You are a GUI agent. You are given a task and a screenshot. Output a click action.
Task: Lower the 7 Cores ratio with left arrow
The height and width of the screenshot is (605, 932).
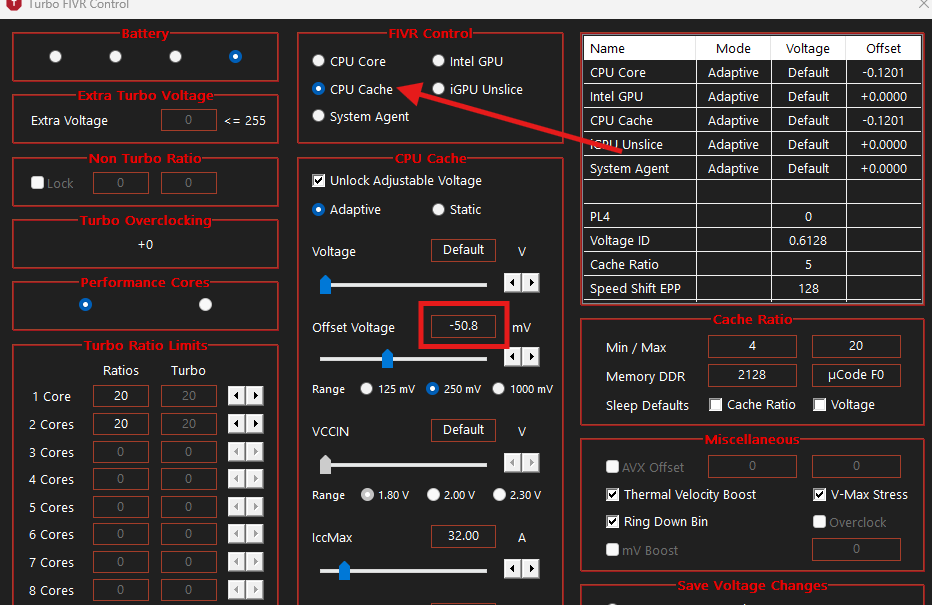click(237, 562)
